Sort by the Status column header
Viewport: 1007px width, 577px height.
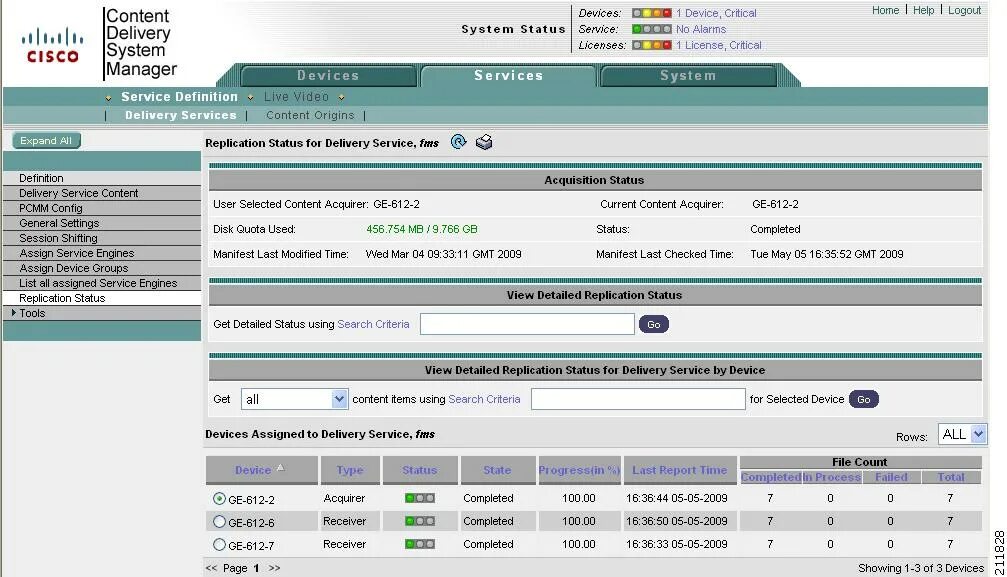click(419, 470)
